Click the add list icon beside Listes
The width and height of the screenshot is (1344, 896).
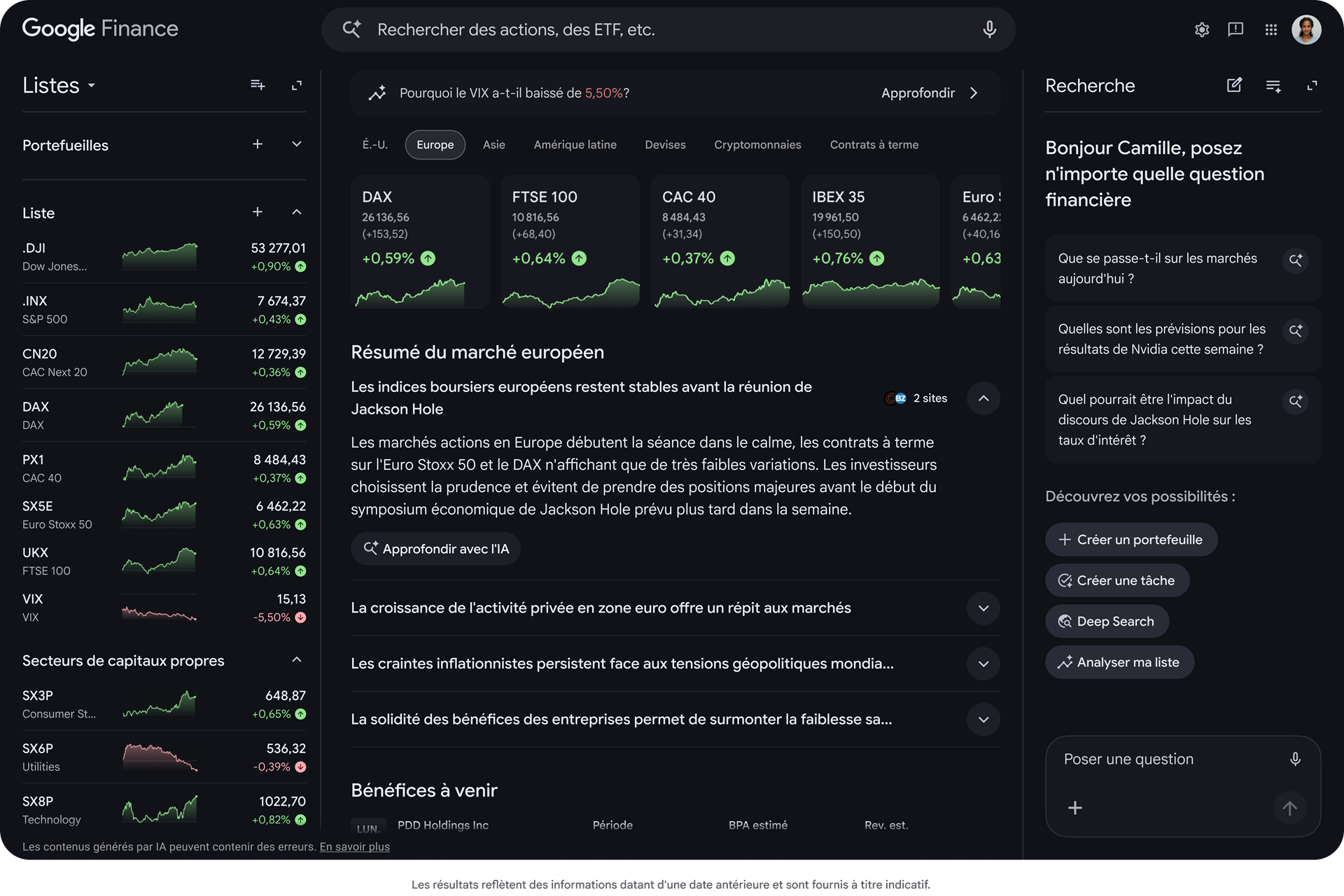(x=258, y=85)
